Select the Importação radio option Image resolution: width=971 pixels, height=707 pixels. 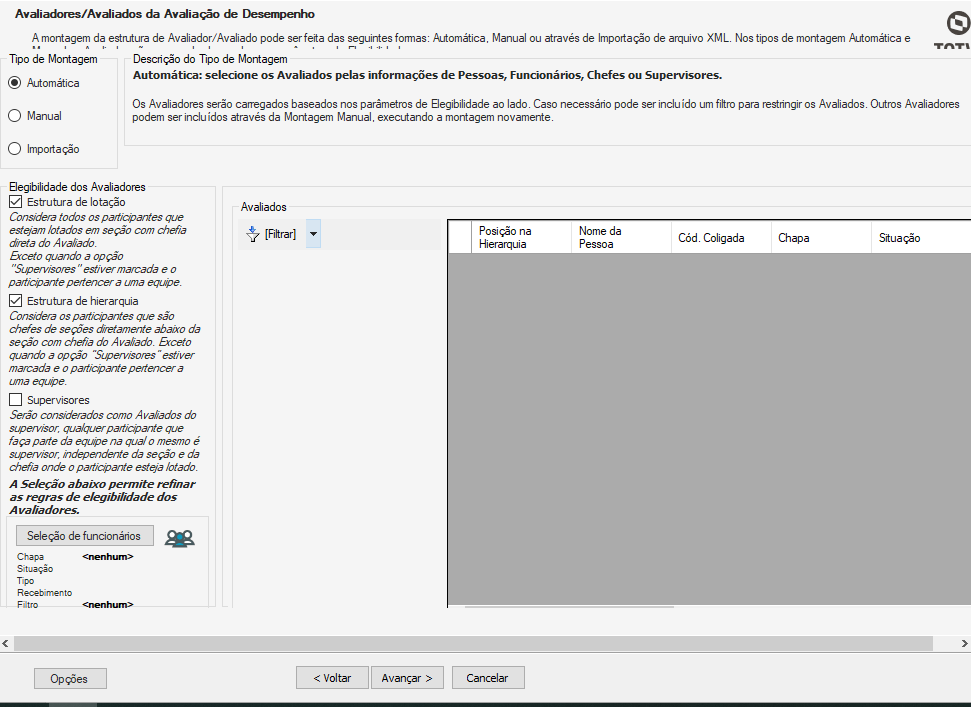pos(15,149)
